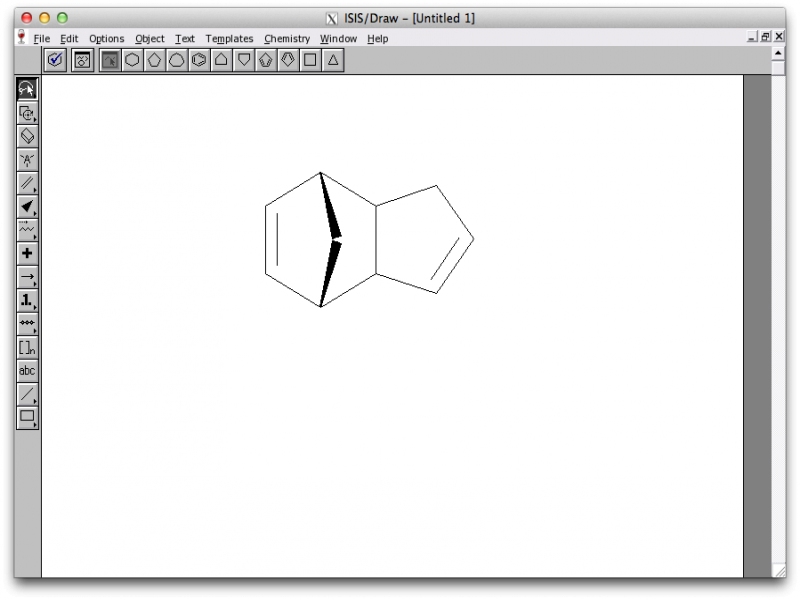Viewport: 800px width, 600px height.
Task: Select the reaction arrow tool
Action: 27,277
